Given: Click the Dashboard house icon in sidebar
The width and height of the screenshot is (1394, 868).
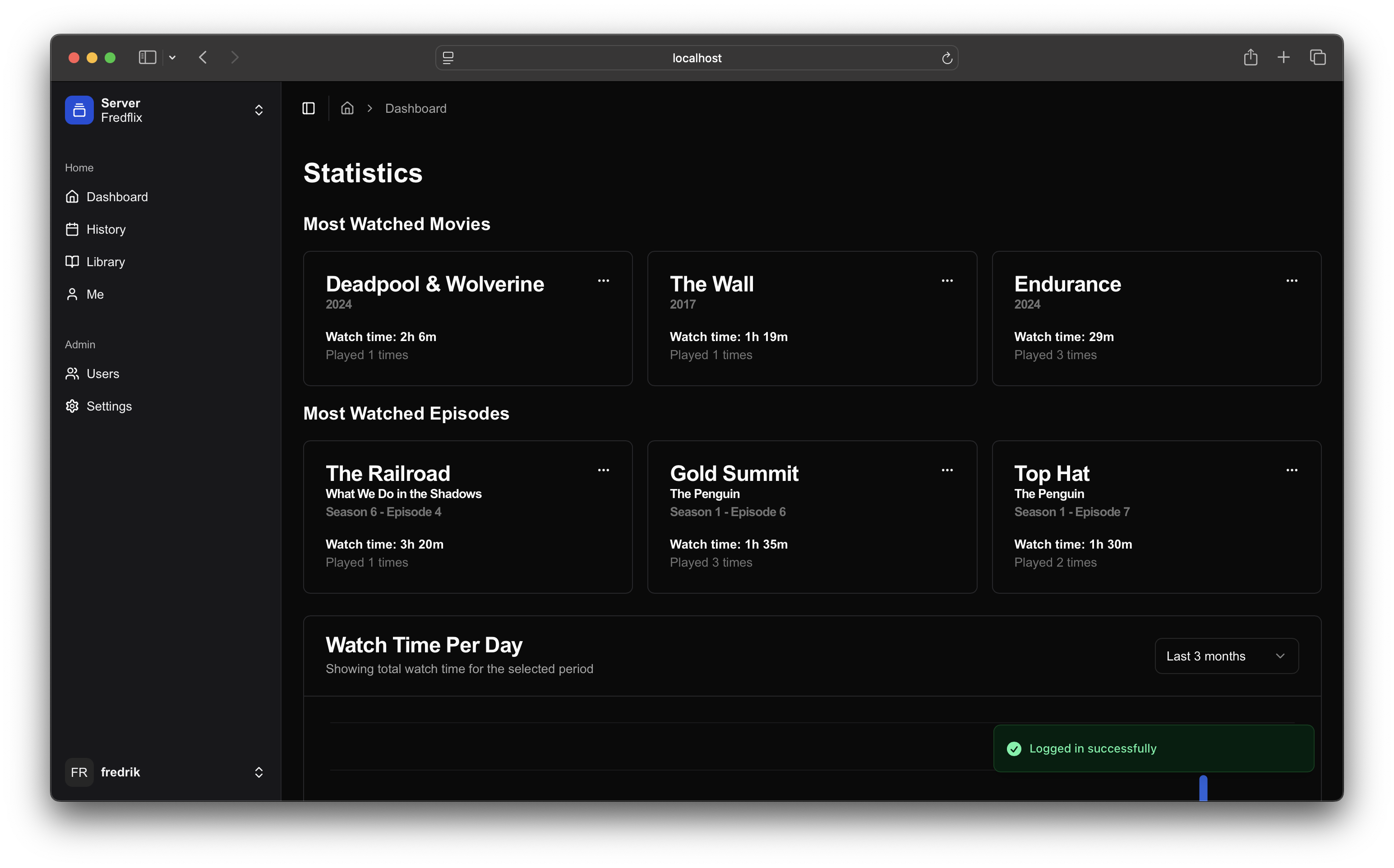Looking at the screenshot, I should [x=72, y=197].
